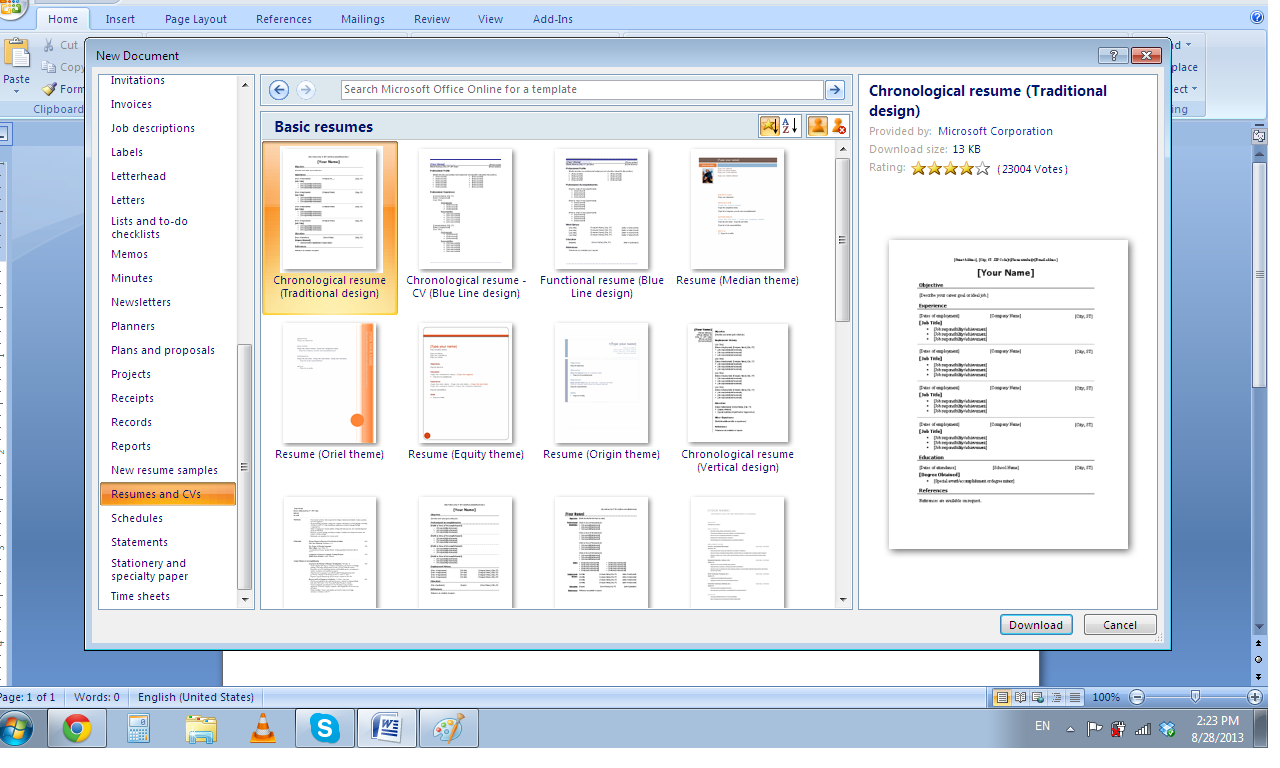The width and height of the screenshot is (1280, 768).
Task: Open Paint from the taskbar
Action: [x=448, y=729]
